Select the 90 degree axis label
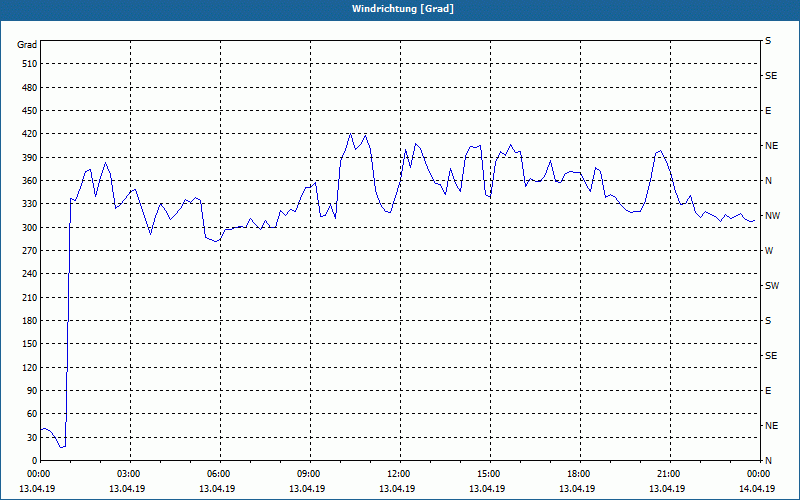This screenshot has height=500, width=800. coord(32,390)
